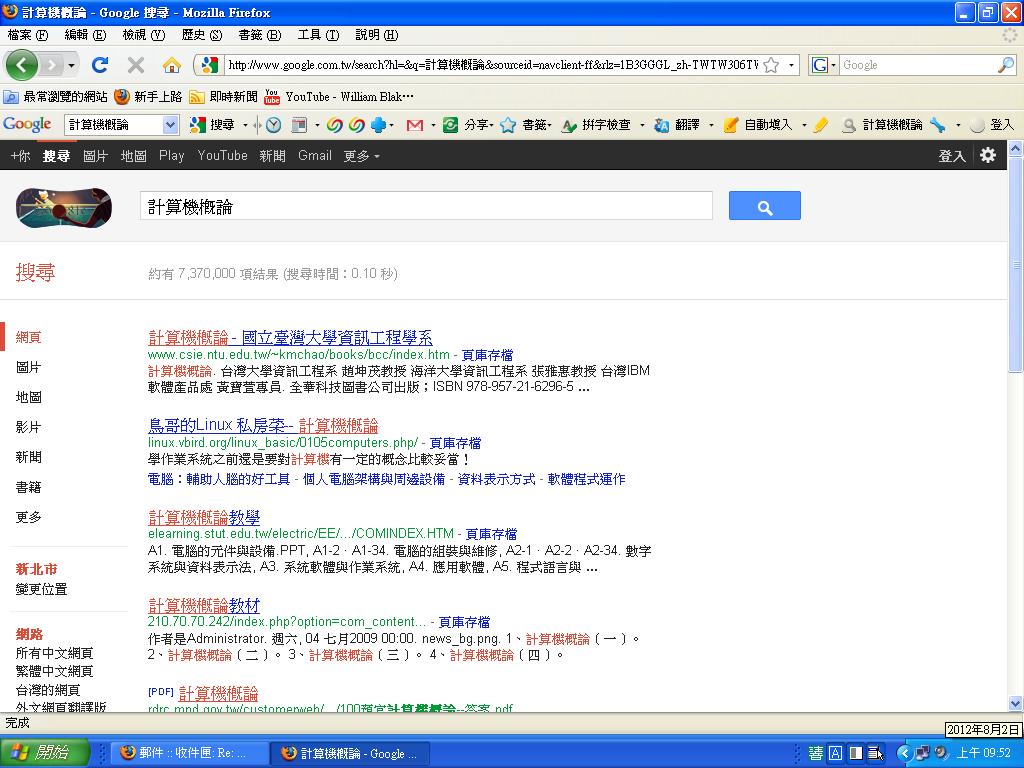Click the Google logo on the Google Toolbar
Viewport: 1024px width, 768px height.
pos(27,124)
